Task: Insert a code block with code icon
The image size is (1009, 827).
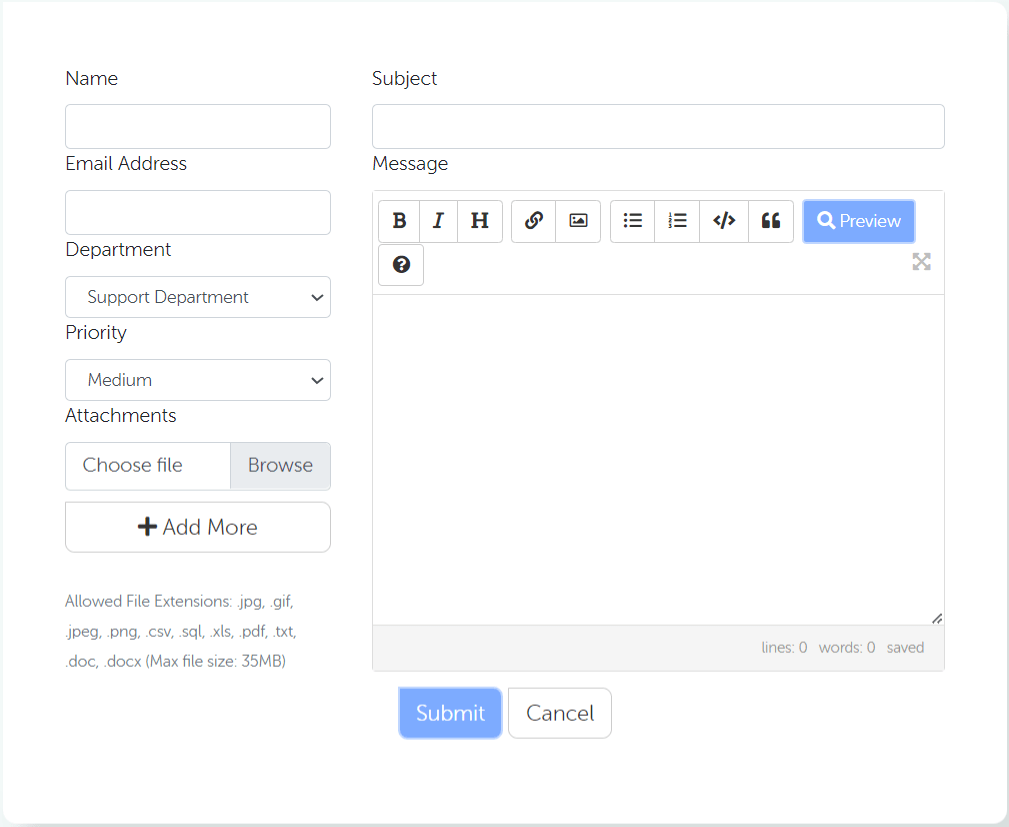Action: (724, 221)
